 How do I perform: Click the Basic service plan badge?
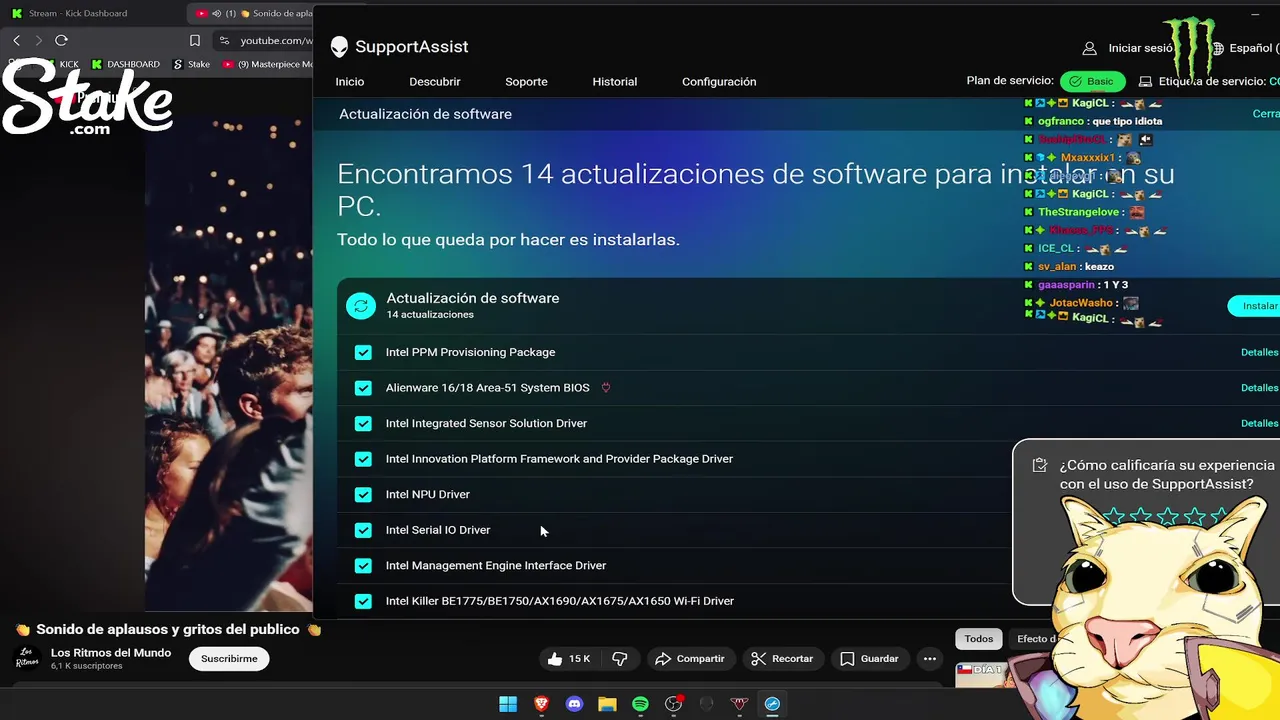click(1092, 82)
